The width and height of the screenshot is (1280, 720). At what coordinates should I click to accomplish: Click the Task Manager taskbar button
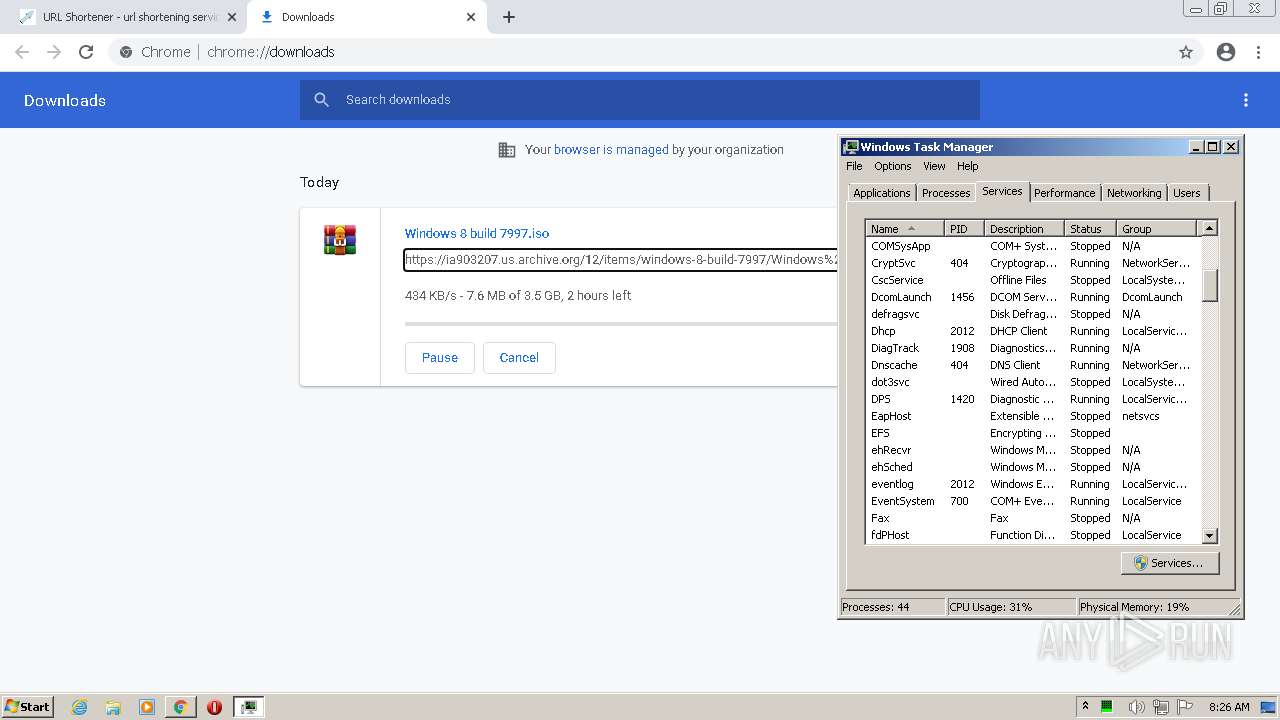(x=249, y=707)
